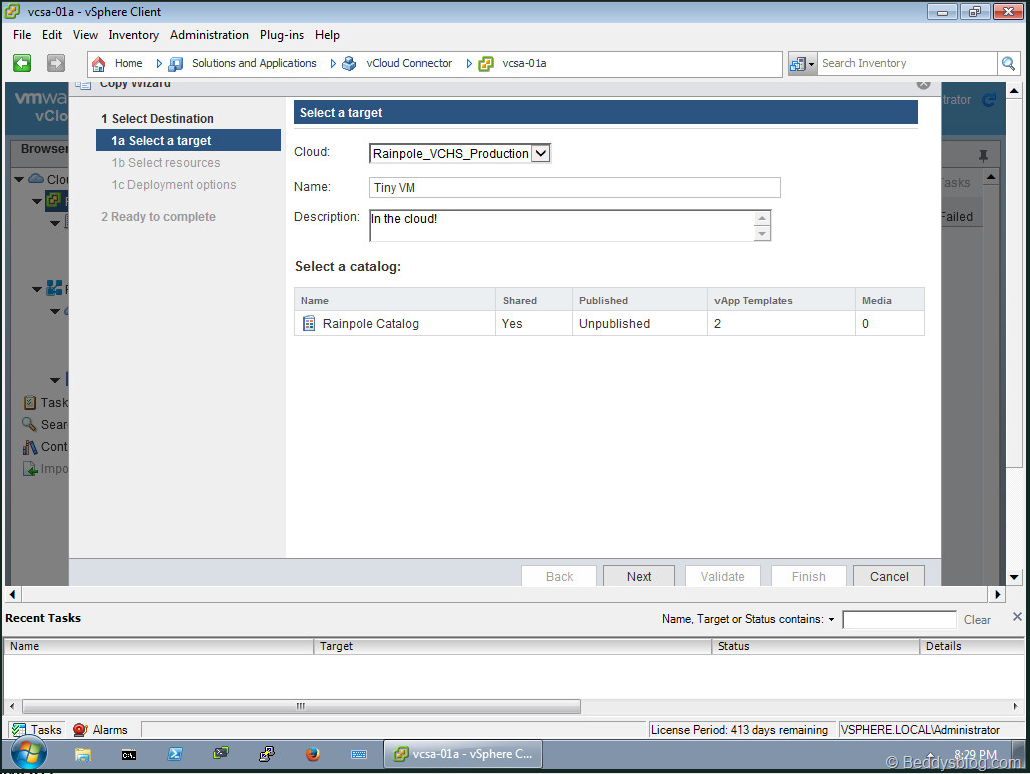Click the Recent Tasks filter field
Screen dimensions: 1030x774
tap(899, 620)
